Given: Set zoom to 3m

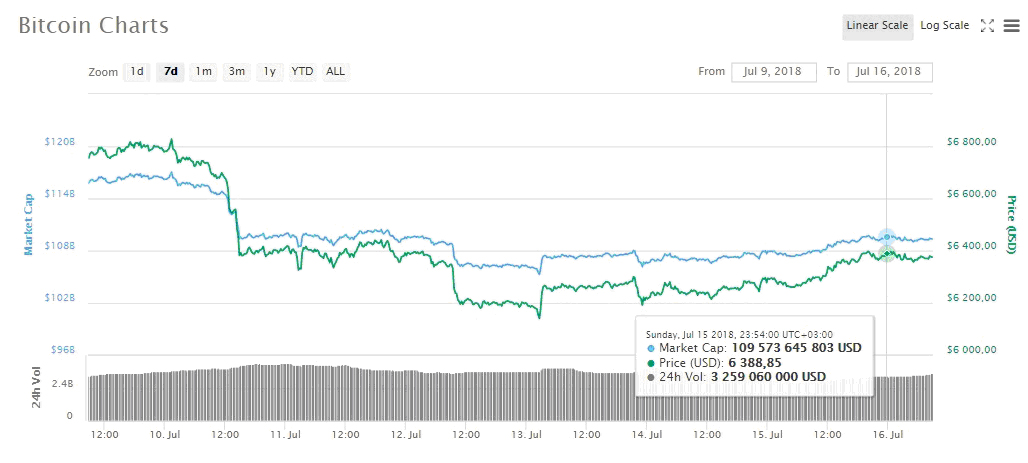Looking at the screenshot, I should pyautogui.click(x=237, y=71).
